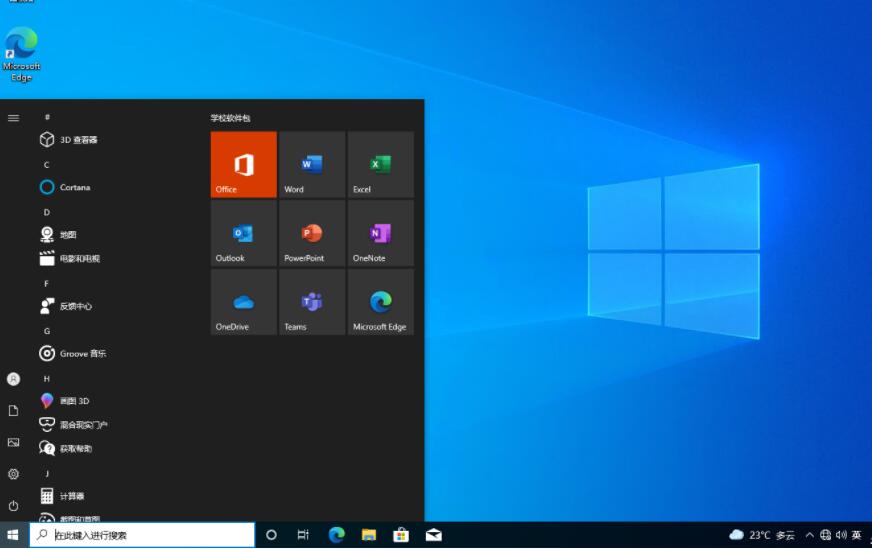The image size is (872, 549).
Task: Click the power icon in Start rail
Action: (x=13, y=506)
